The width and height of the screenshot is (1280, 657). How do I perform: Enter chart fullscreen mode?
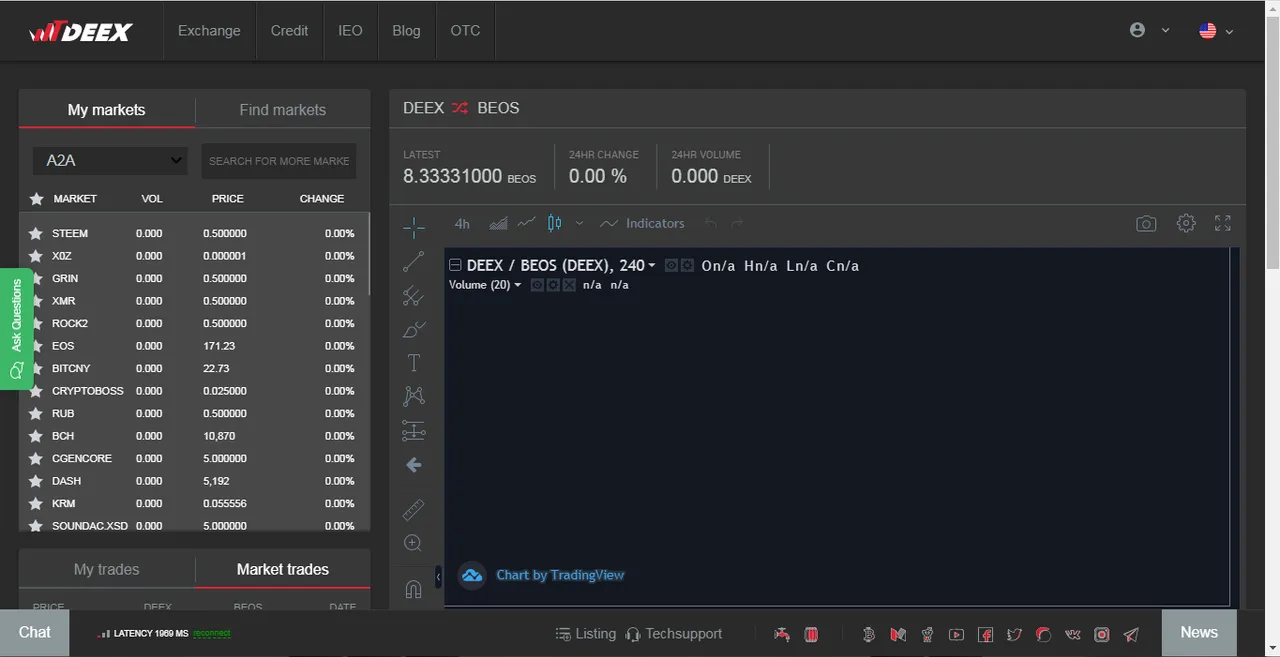(x=1222, y=223)
